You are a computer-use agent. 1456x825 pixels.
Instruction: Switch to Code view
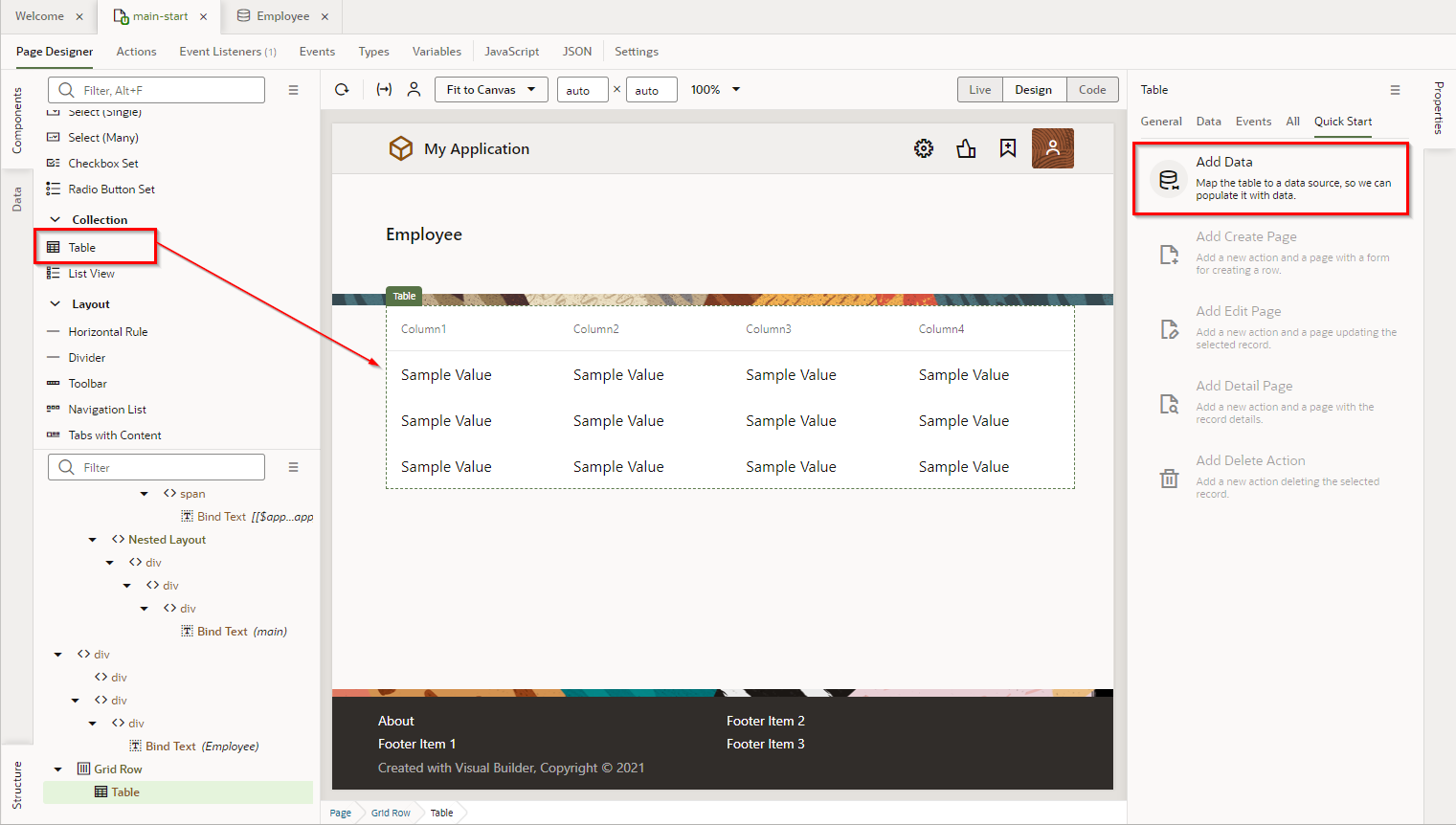(x=1092, y=90)
